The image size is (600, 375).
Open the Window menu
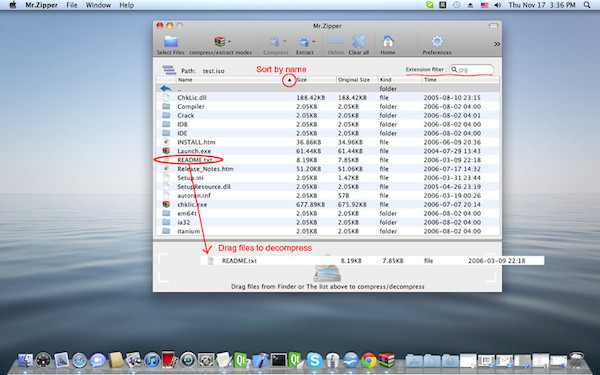click(98, 5)
